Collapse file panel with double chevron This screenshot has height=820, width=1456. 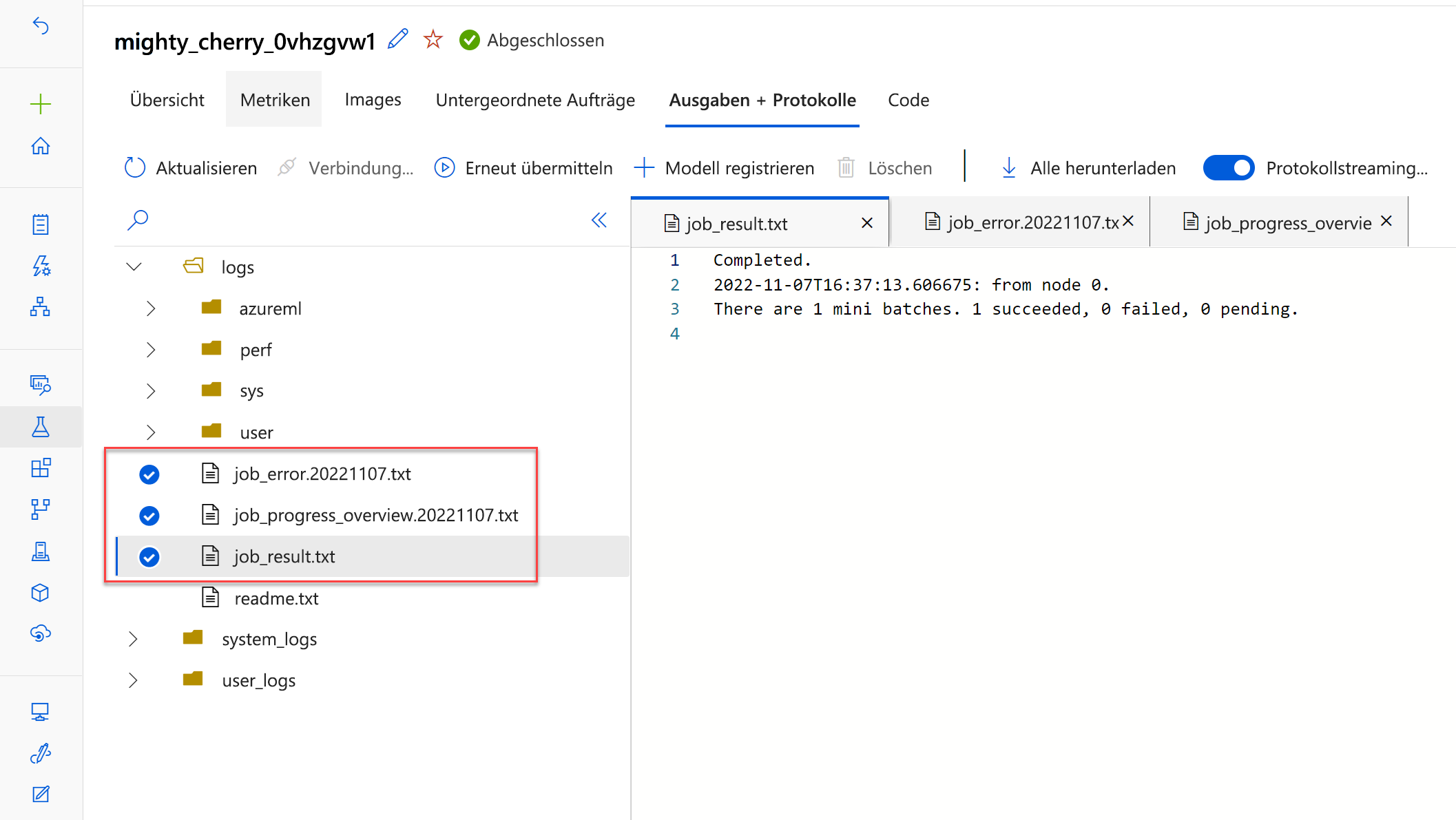[599, 220]
